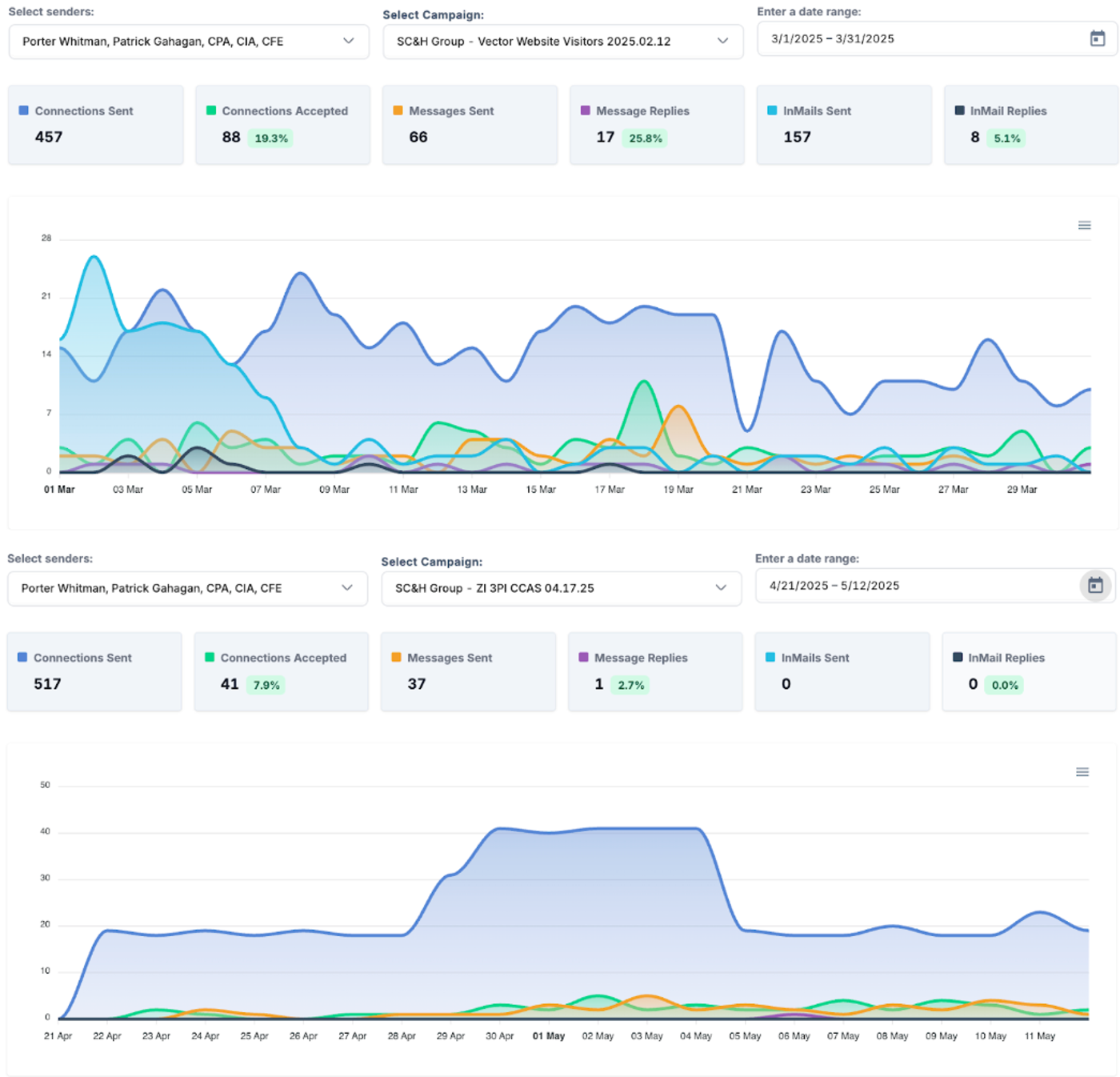Click the "19 Mar" x-axis label
The image size is (1120, 1077).
678,489
